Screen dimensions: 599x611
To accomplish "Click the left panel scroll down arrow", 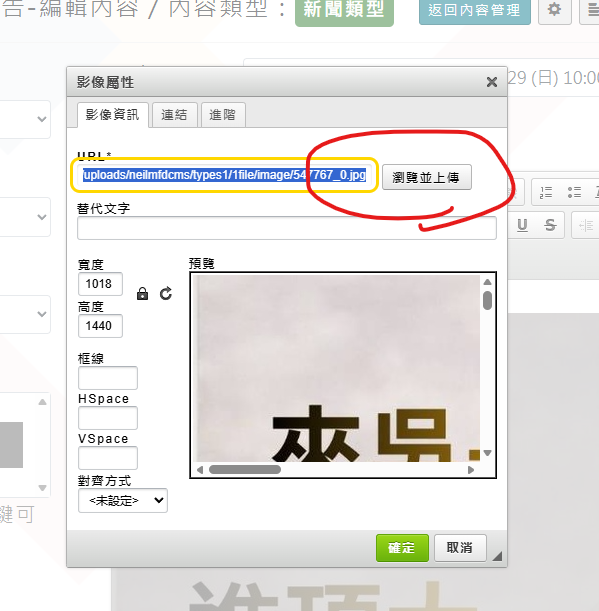I will (42, 487).
